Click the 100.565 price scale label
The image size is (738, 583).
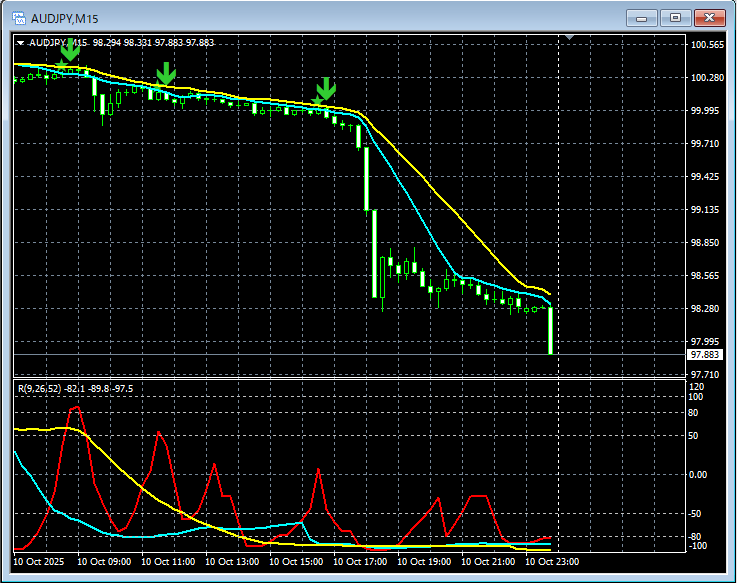pos(707,45)
